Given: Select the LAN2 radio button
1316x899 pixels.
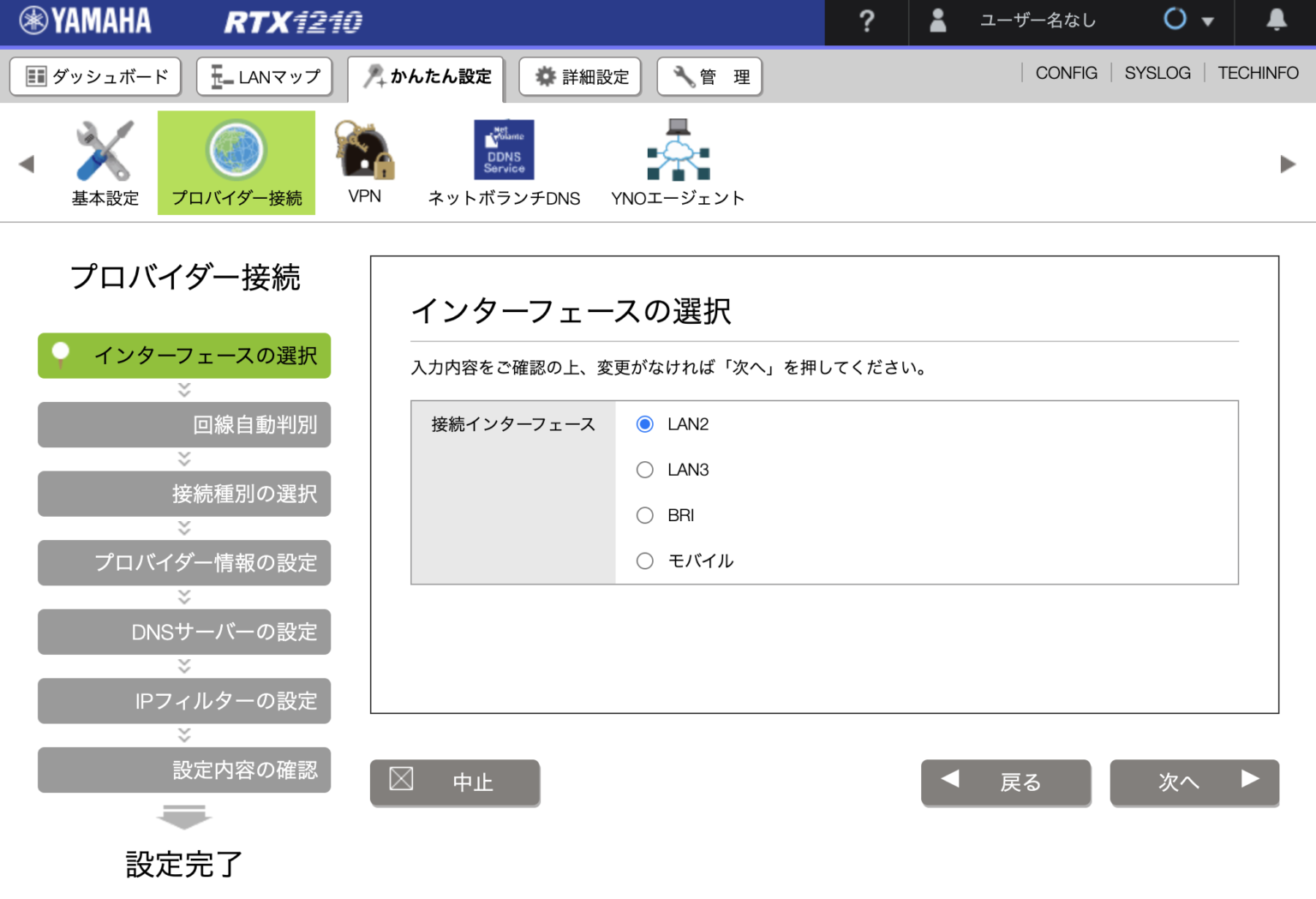Looking at the screenshot, I should [x=645, y=424].
